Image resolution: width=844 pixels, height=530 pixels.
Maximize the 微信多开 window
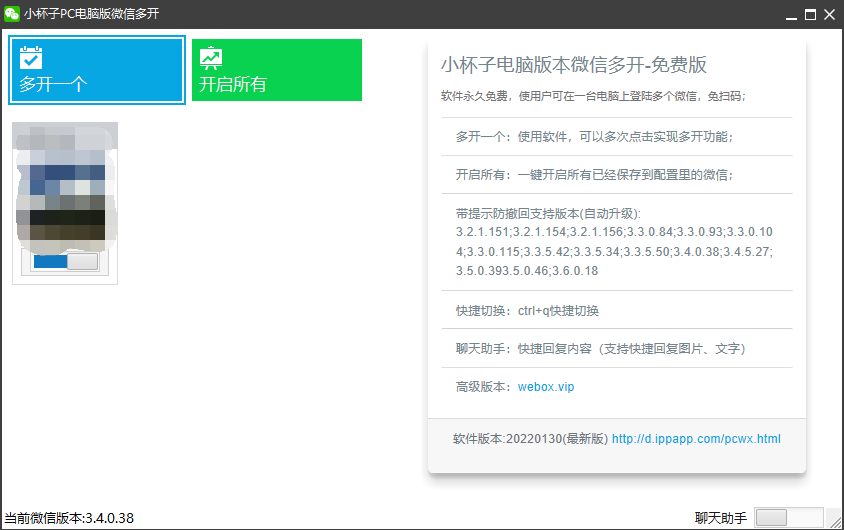point(810,15)
